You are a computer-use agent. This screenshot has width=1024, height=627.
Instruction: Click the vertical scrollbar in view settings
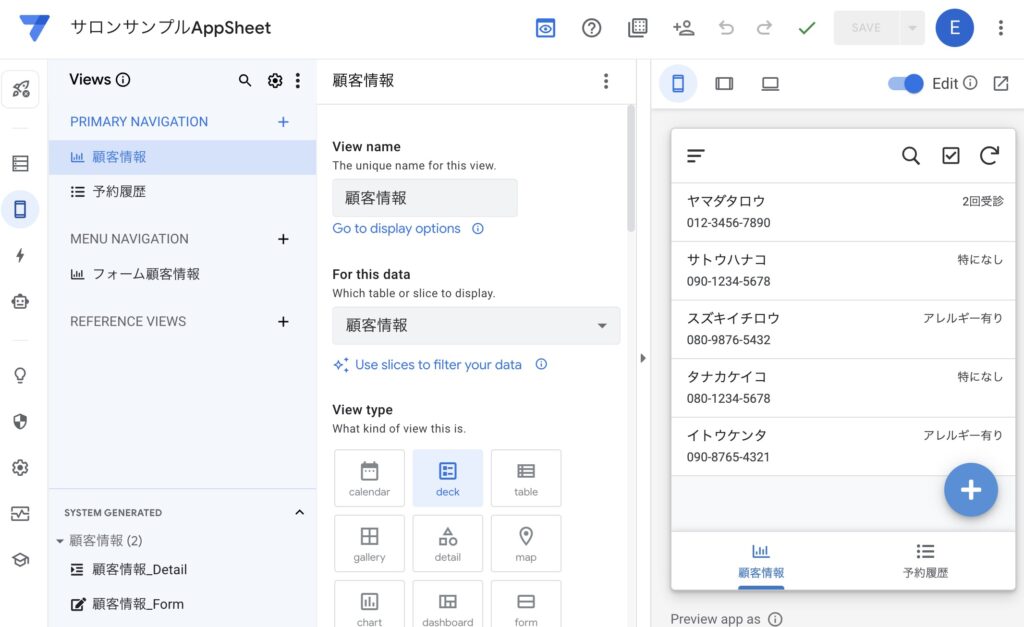pos(631,170)
